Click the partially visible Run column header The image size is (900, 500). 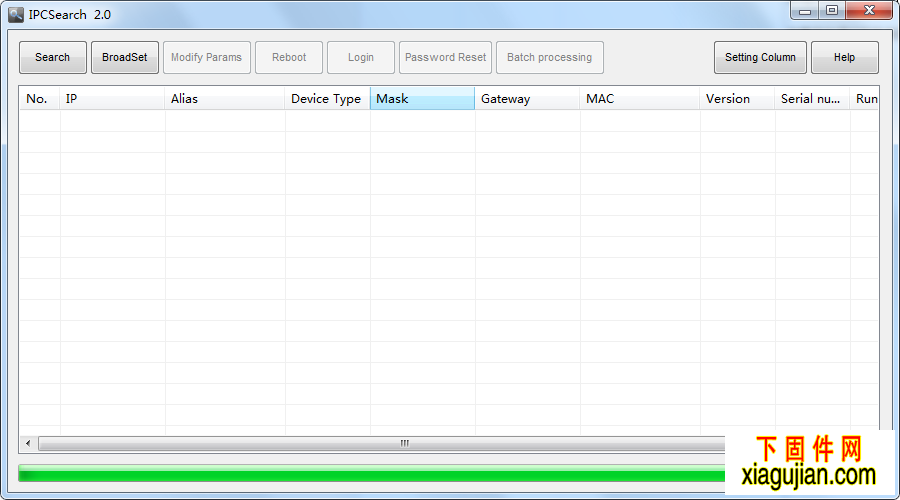tap(864, 99)
